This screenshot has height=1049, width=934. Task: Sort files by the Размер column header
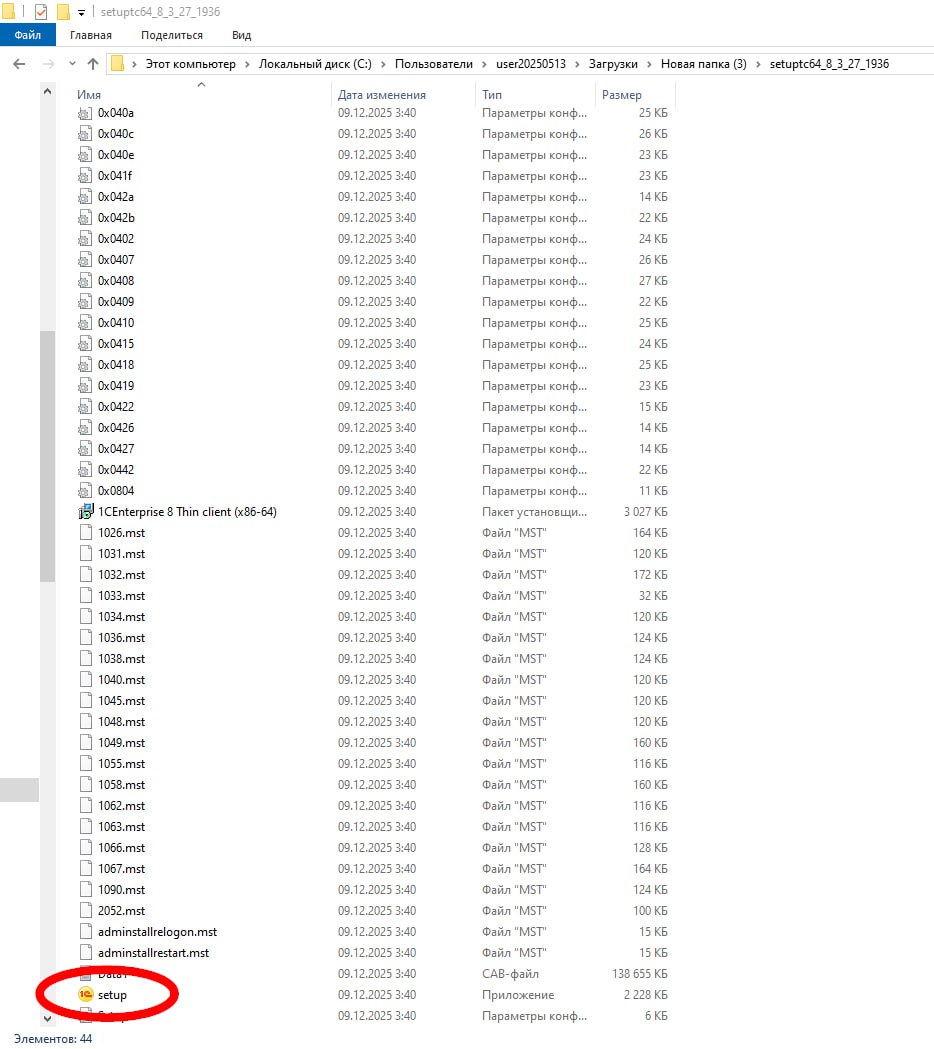coord(622,95)
